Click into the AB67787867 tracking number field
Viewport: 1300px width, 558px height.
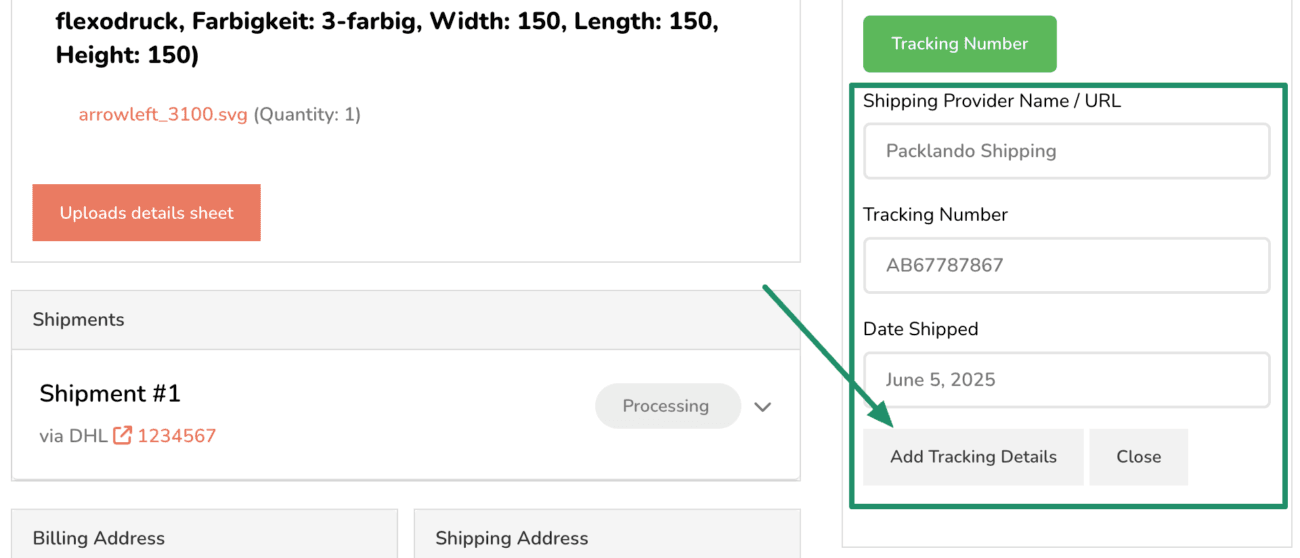tap(1067, 265)
